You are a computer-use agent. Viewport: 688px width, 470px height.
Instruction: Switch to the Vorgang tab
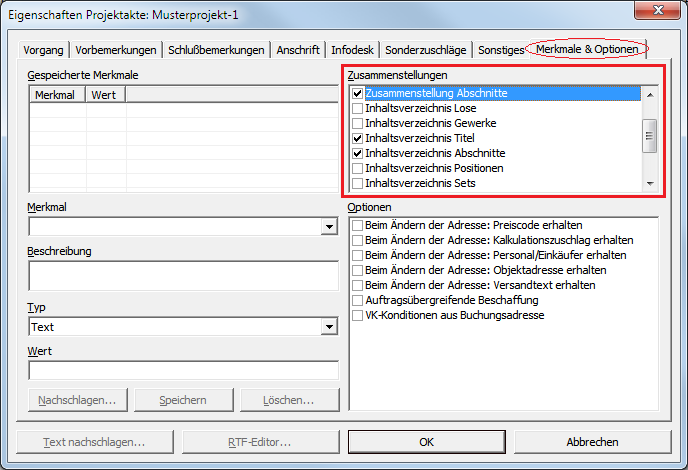point(44,49)
